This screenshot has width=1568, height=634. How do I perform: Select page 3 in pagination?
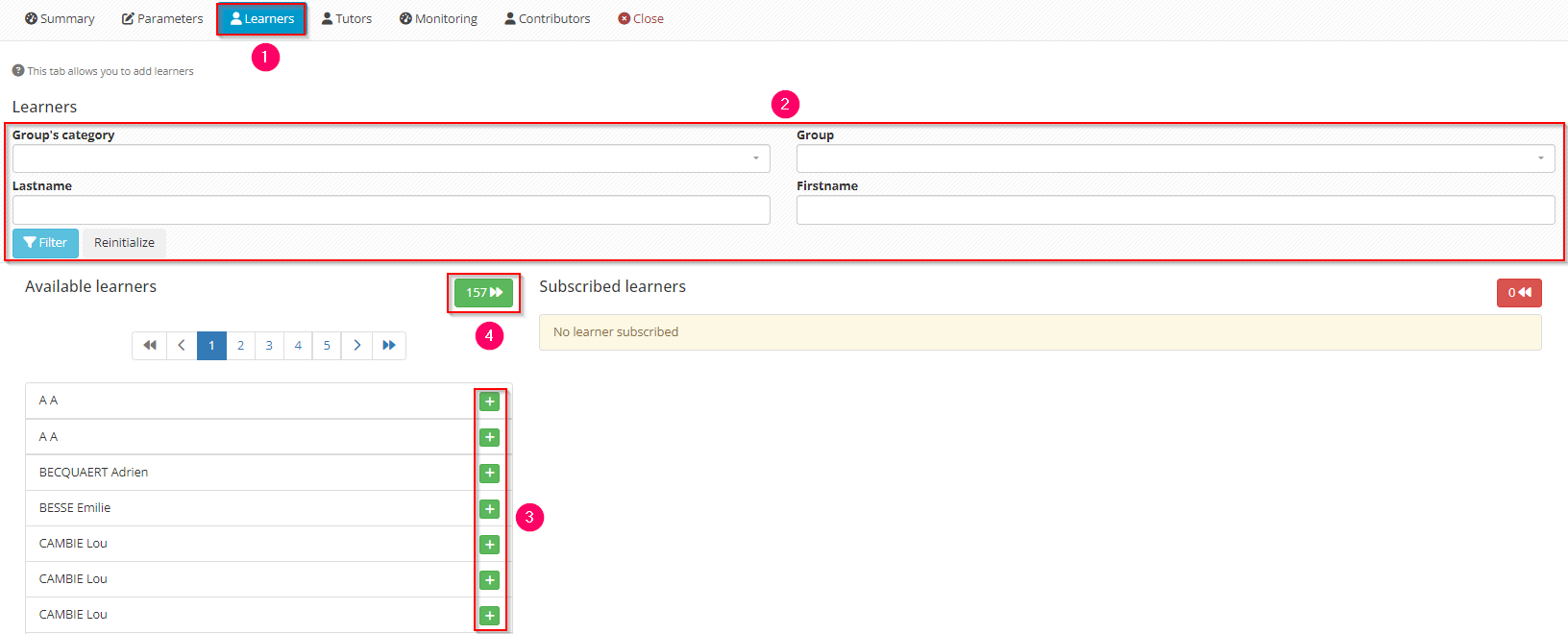click(269, 346)
